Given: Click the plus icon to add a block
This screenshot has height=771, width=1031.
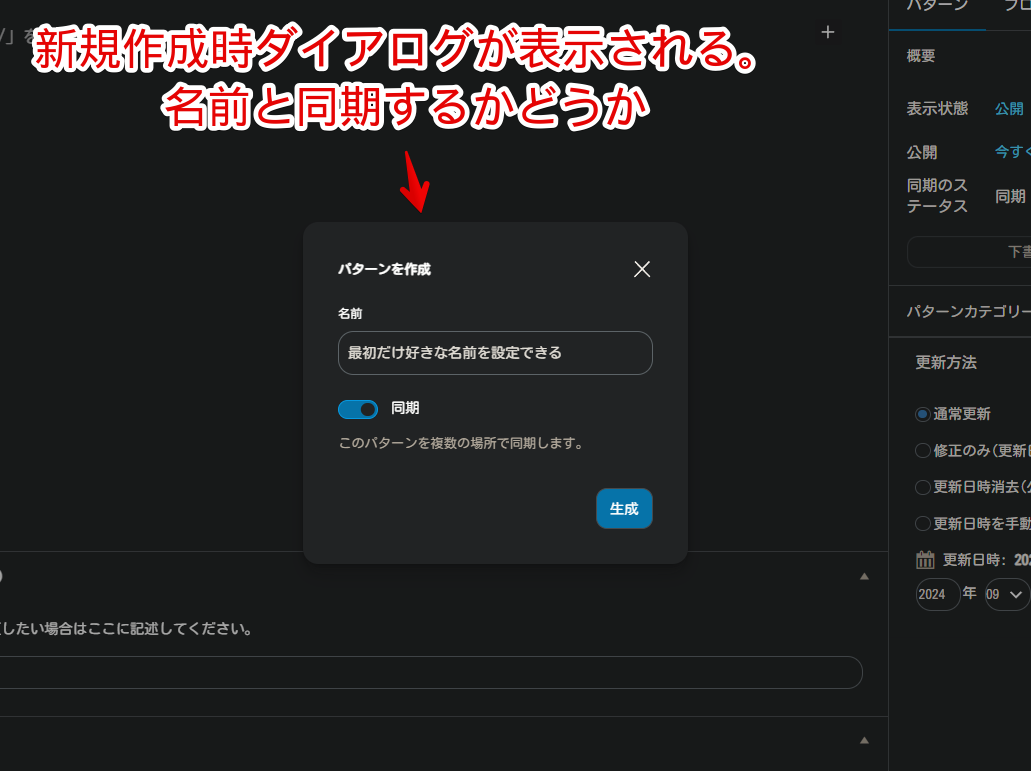Looking at the screenshot, I should click(828, 32).
